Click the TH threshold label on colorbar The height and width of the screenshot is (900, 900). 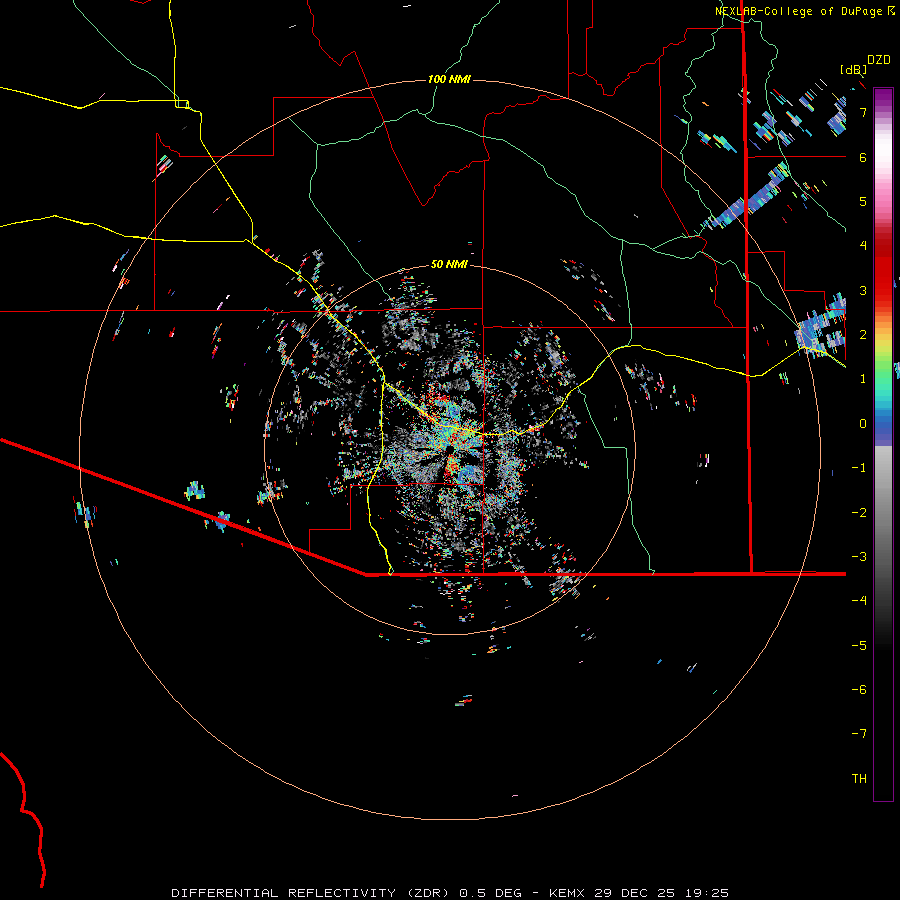(x=859, y=778)
